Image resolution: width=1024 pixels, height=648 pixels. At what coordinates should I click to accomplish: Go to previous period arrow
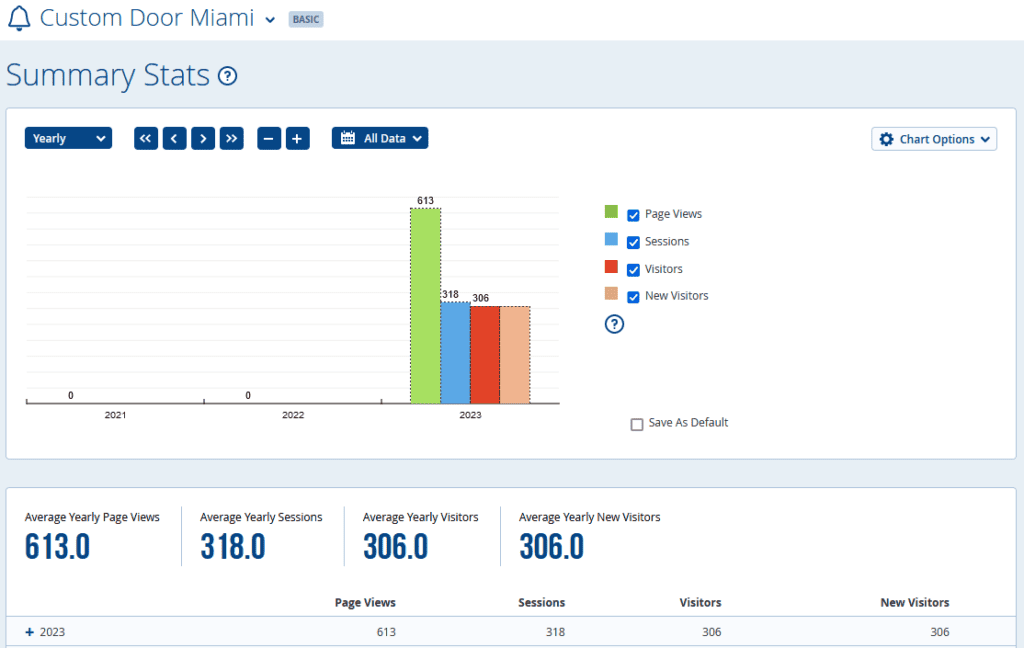pyautogui.click(x=175, y=139)
